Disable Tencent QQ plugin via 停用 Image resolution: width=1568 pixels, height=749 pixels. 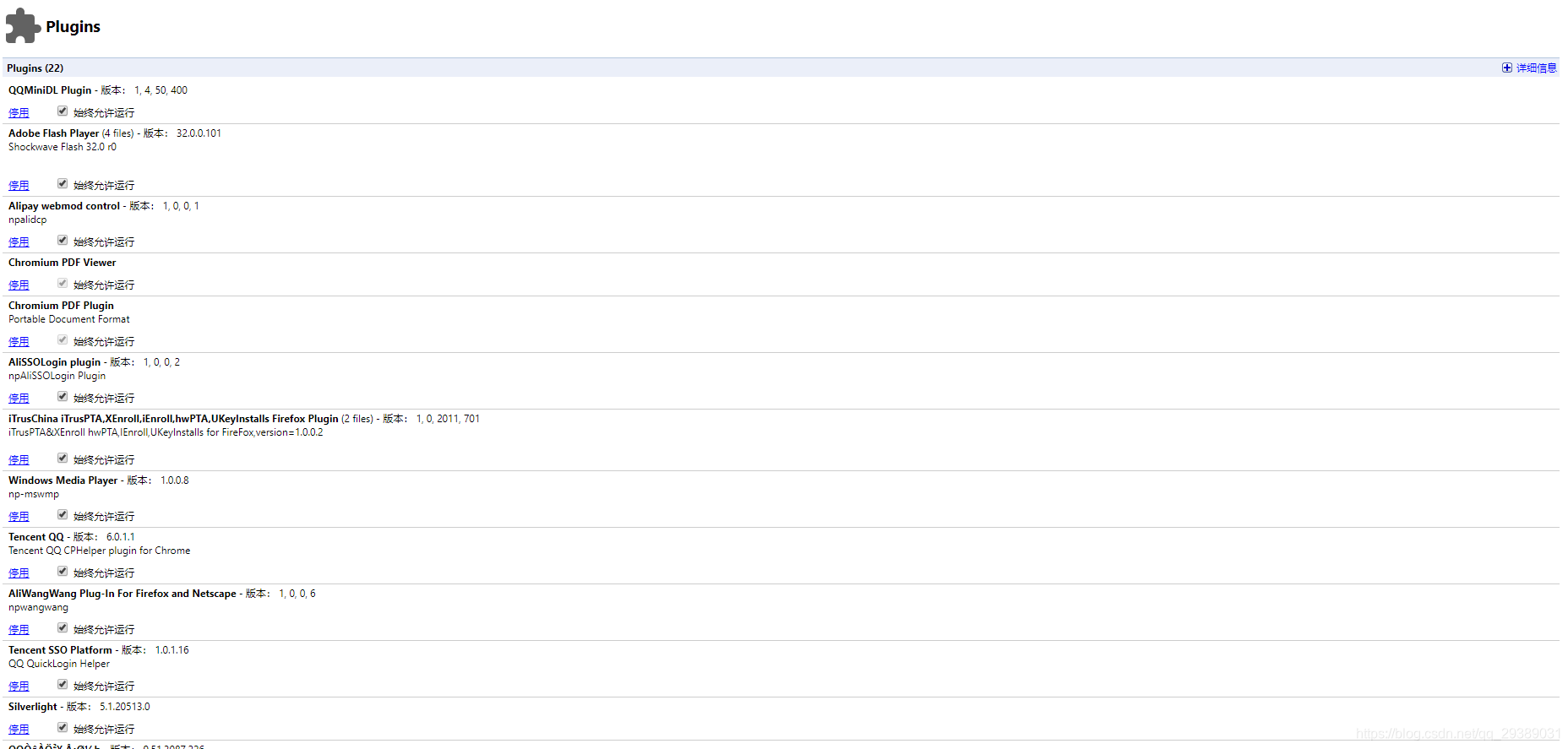coord(19,573)
